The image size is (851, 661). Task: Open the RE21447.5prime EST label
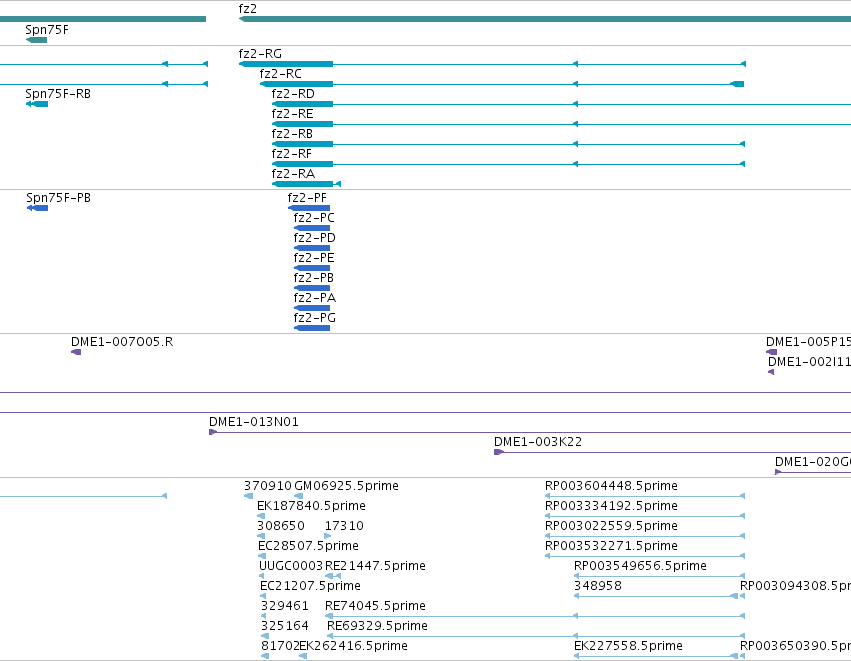click(x=375, y=567)
